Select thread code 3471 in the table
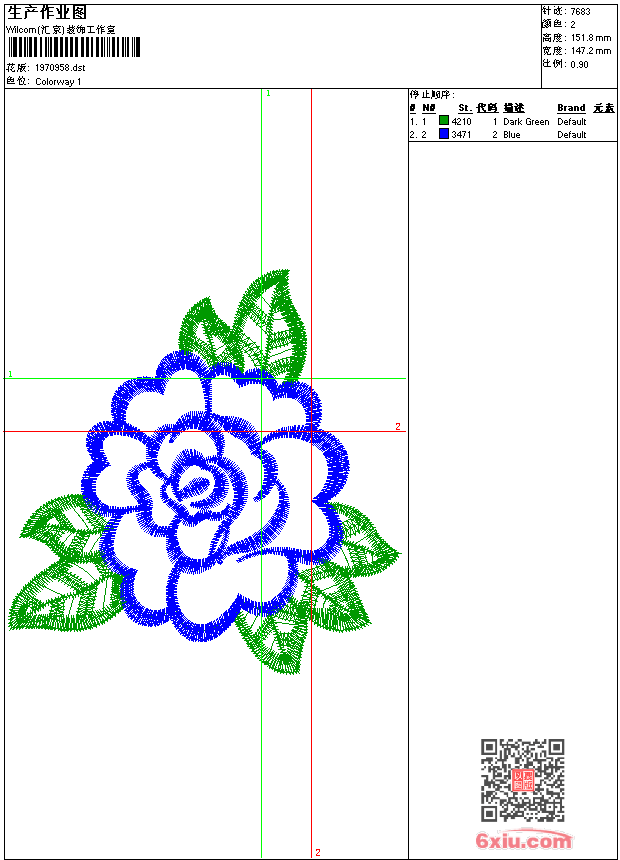 pyautogui.click(x=461, y=135)
